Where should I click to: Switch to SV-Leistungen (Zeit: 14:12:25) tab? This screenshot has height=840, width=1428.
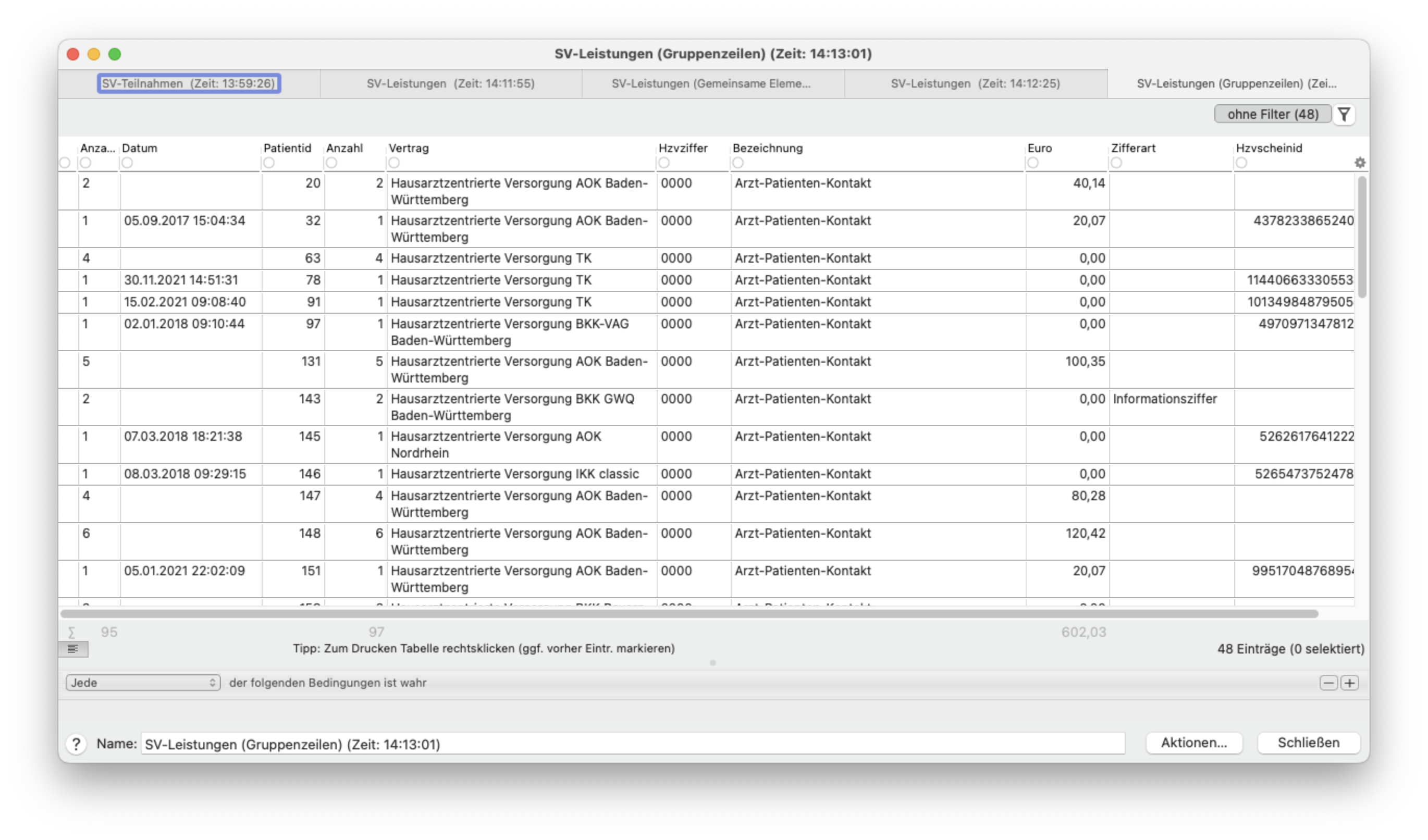click(975, 84)
